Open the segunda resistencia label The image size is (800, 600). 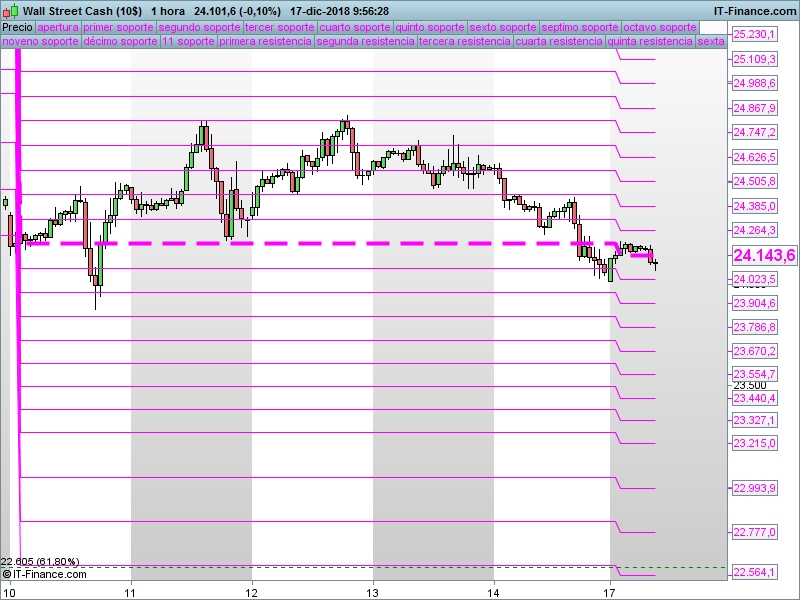pos(365,41)
